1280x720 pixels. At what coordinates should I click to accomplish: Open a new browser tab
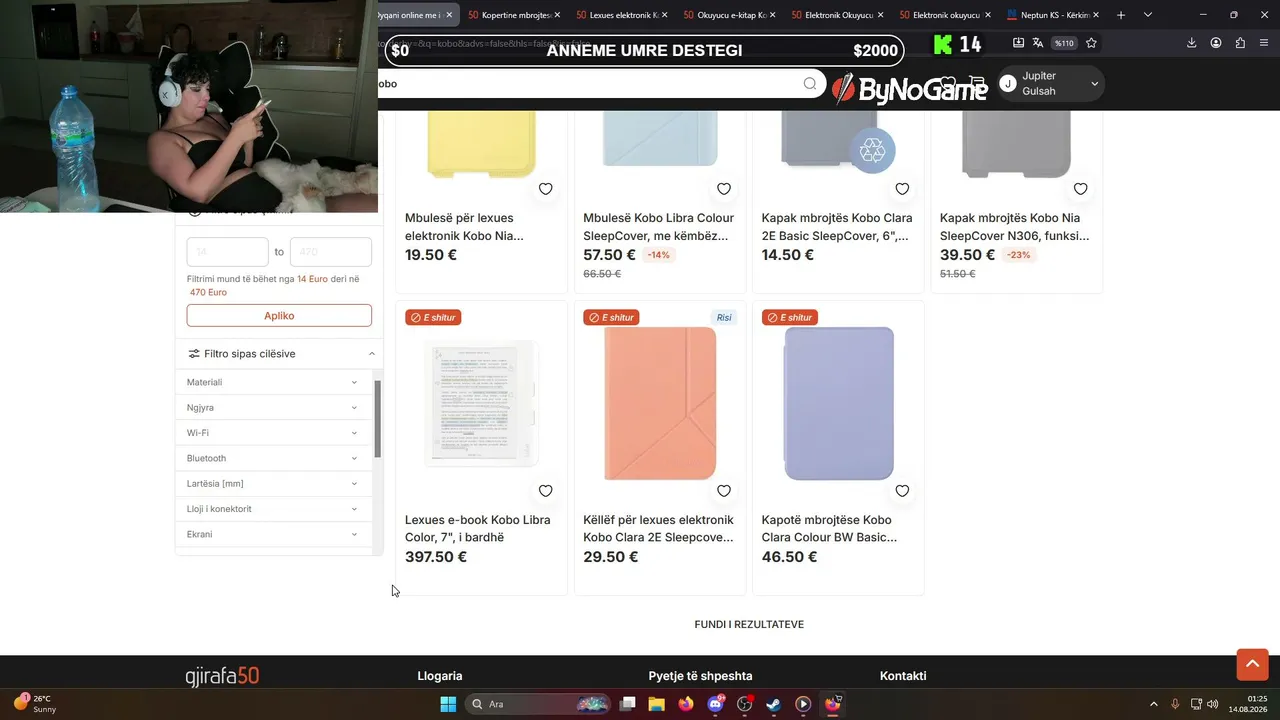pyautogui.click(x=1121, y=15)
